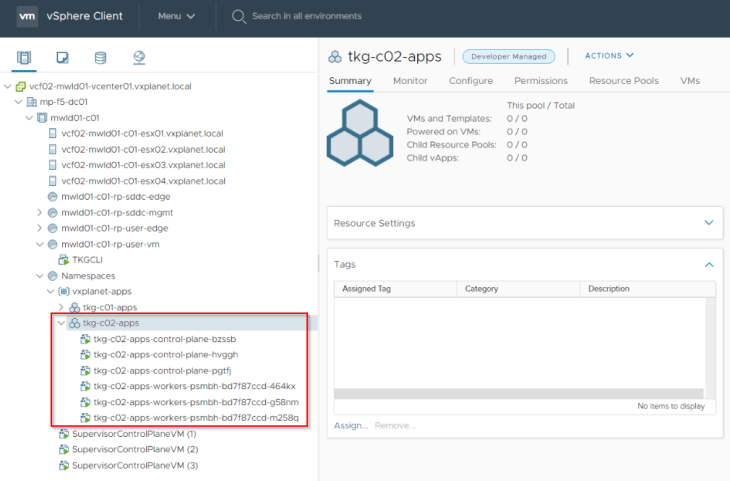The width and height of the screenshot is (730, 481).
Task: Click the VM icon of control-plane-hvggh
Action: coord(85,355)
